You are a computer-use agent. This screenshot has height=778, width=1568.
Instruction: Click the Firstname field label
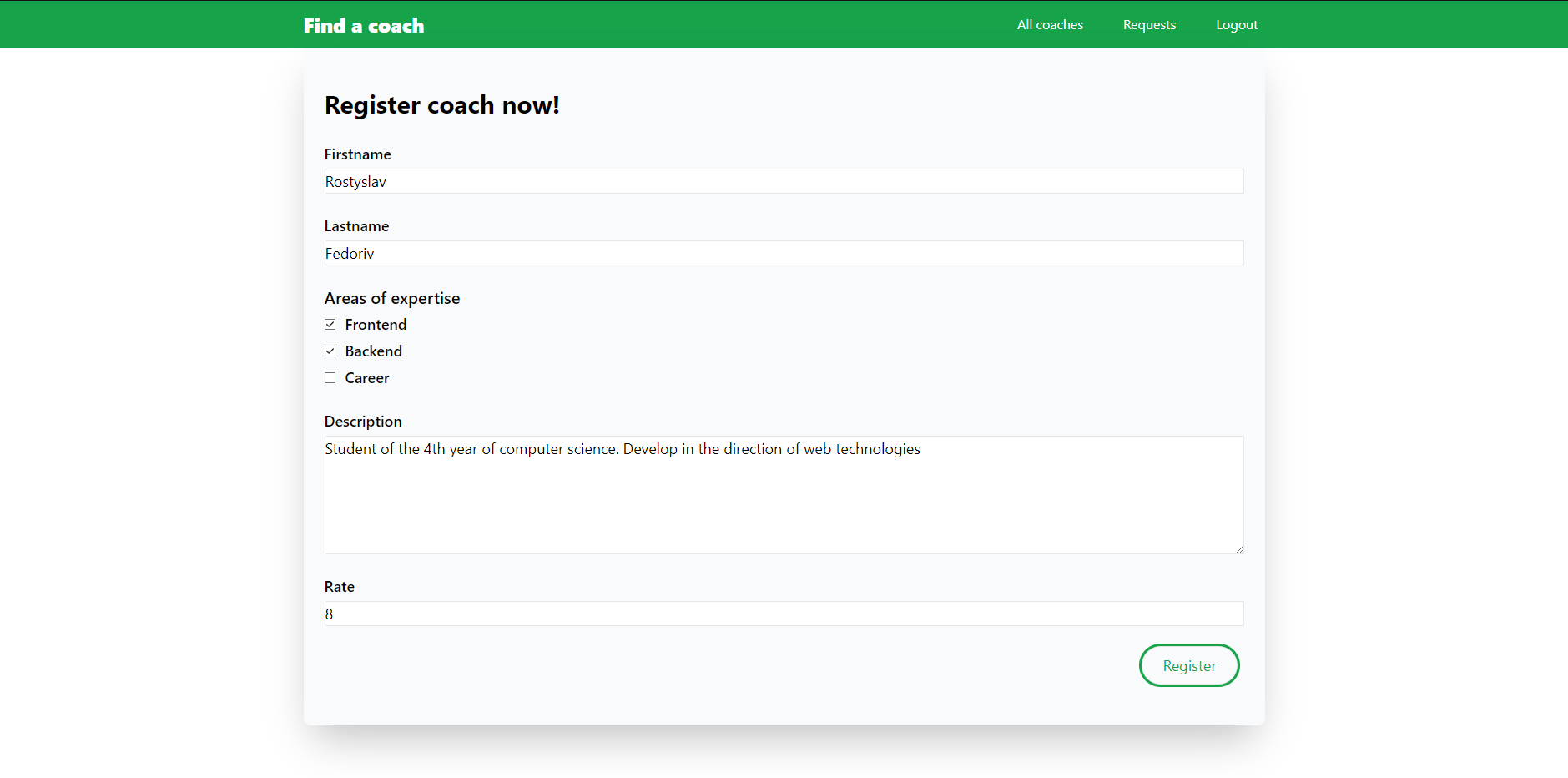[x=357, y=154]
